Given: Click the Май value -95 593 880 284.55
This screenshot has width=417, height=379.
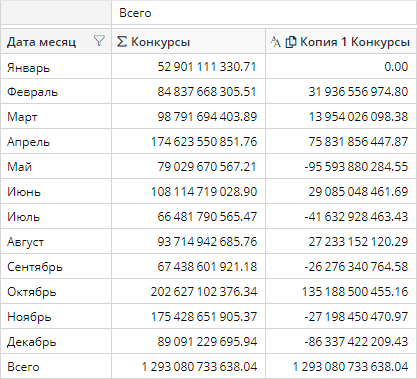Looking at the screenshot, I should pyautogui.click(x=356, y=167).
